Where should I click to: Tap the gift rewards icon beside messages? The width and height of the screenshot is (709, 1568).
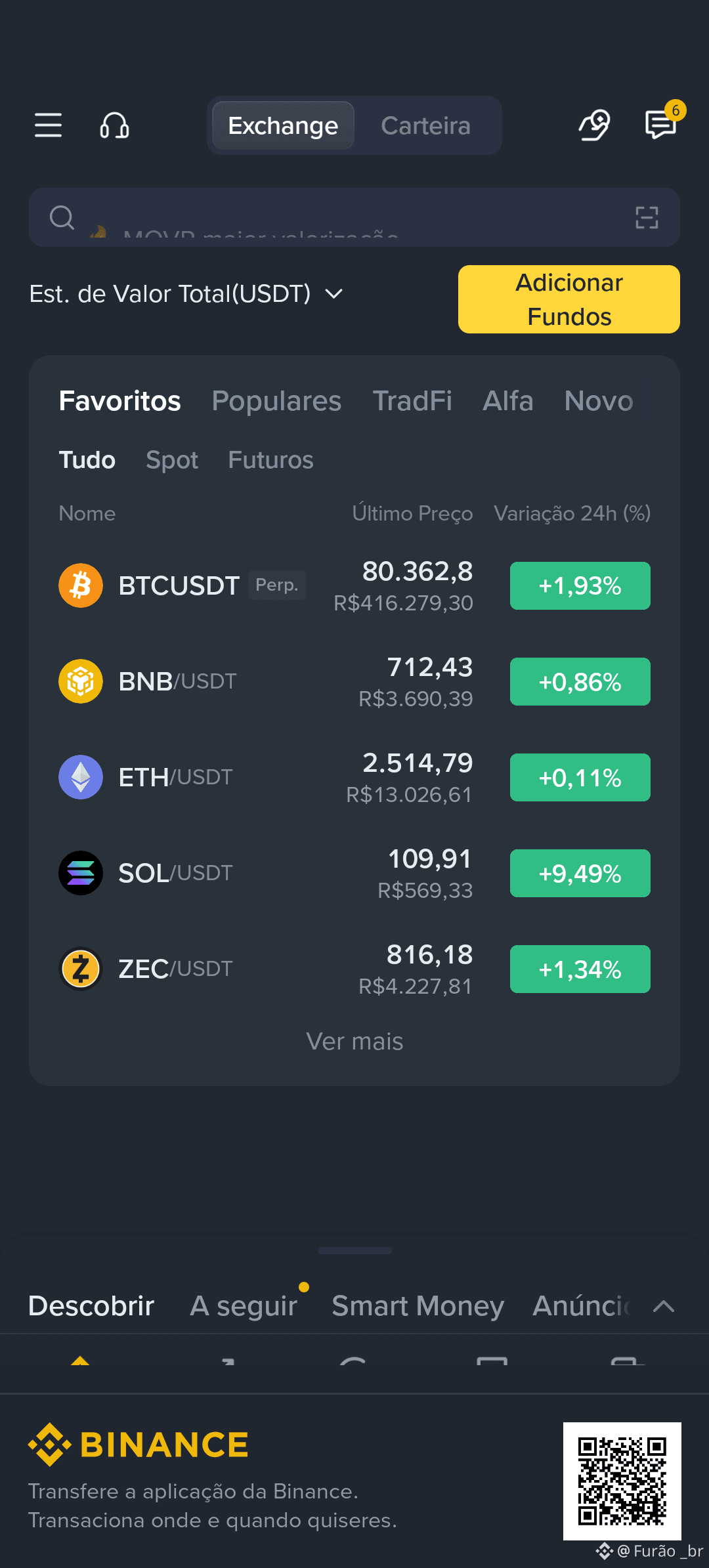[x=594, y=125]
